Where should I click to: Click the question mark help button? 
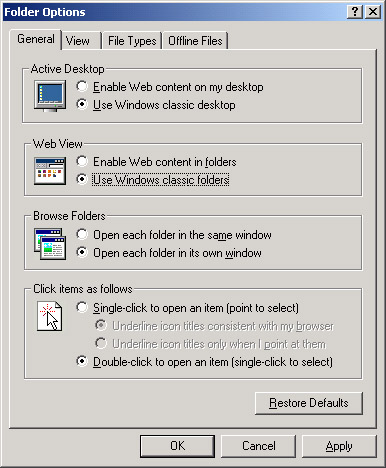[355, 12]
